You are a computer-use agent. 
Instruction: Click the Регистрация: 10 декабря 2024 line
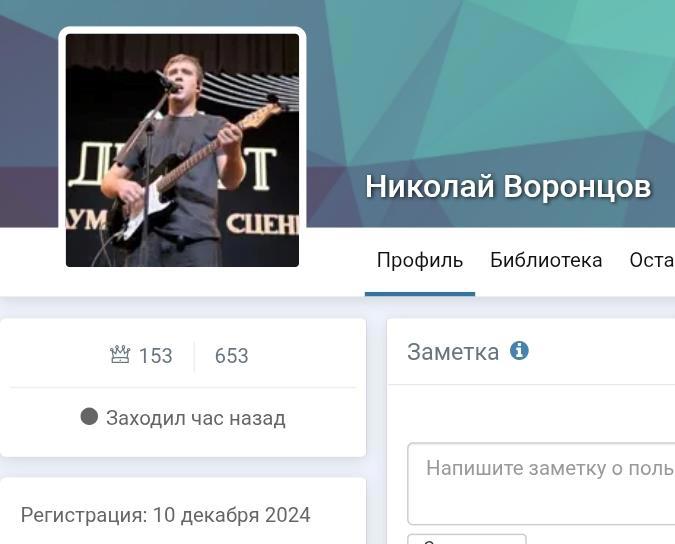click(x=165, y=515)
